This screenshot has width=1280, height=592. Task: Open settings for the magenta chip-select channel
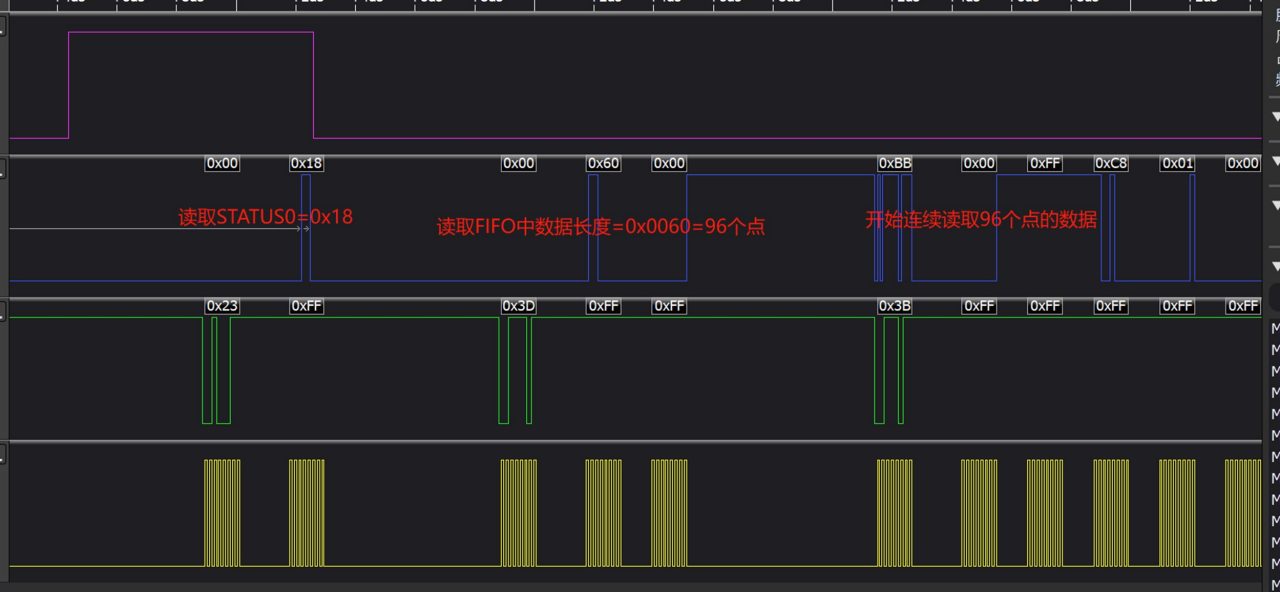pos(5,26)
